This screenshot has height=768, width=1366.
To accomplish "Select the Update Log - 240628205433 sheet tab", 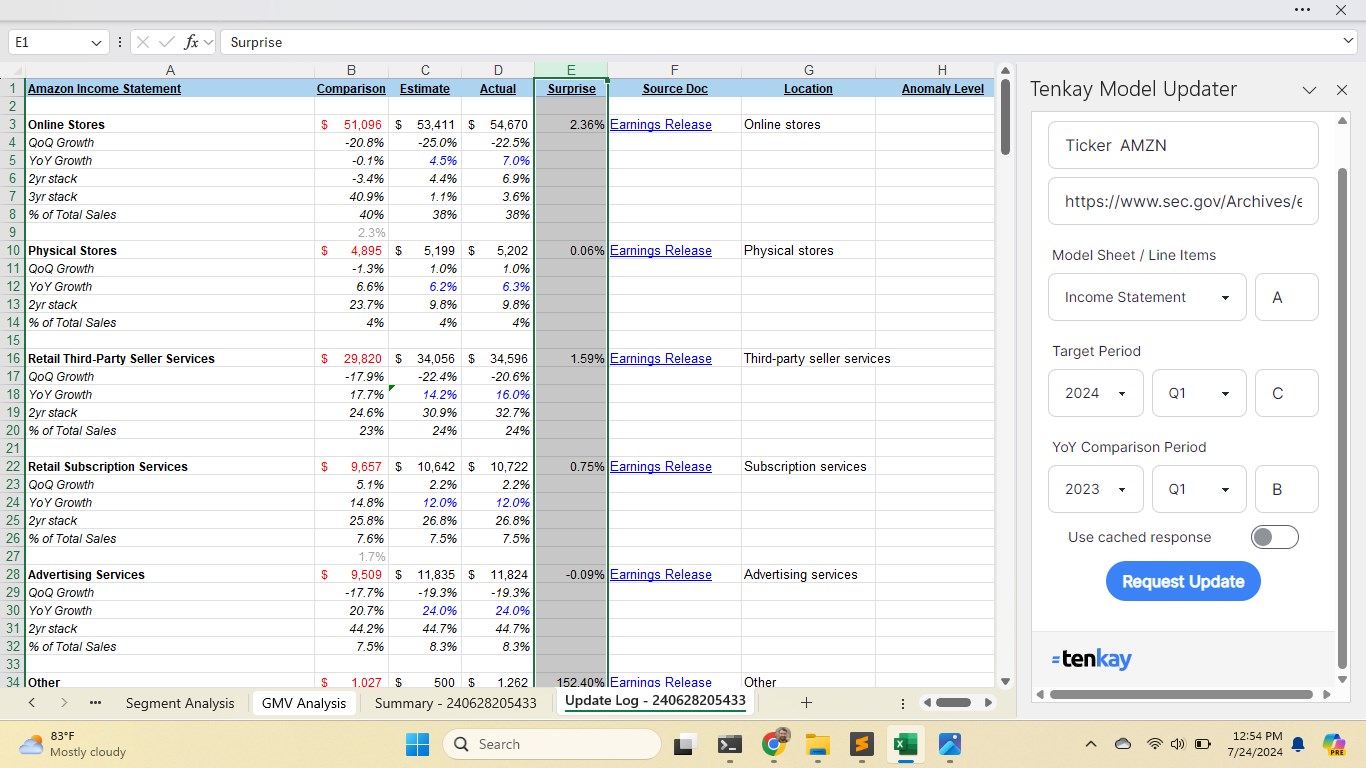I will click(655, 701).
